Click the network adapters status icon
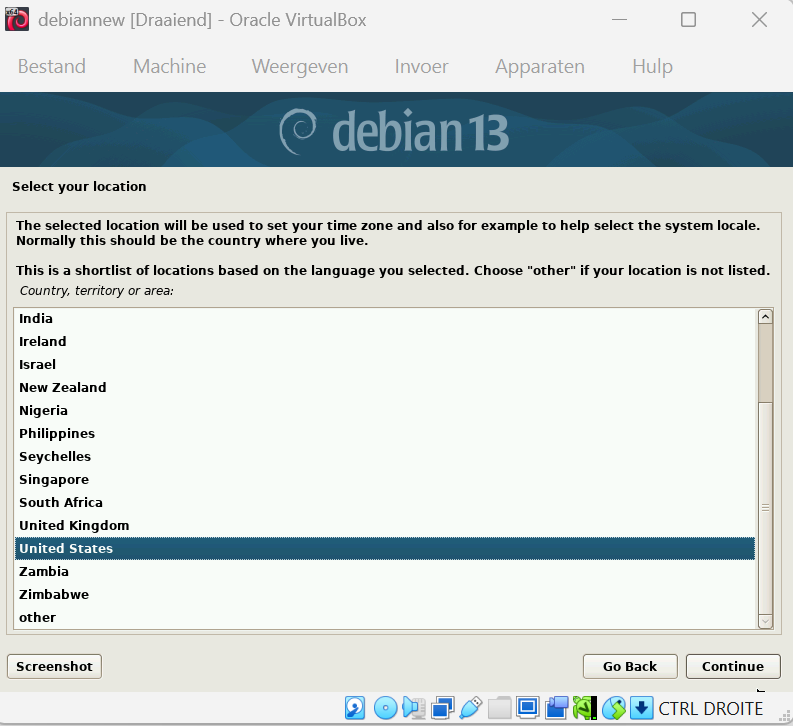Screen dimensions: 793x726 coord(443,708)
